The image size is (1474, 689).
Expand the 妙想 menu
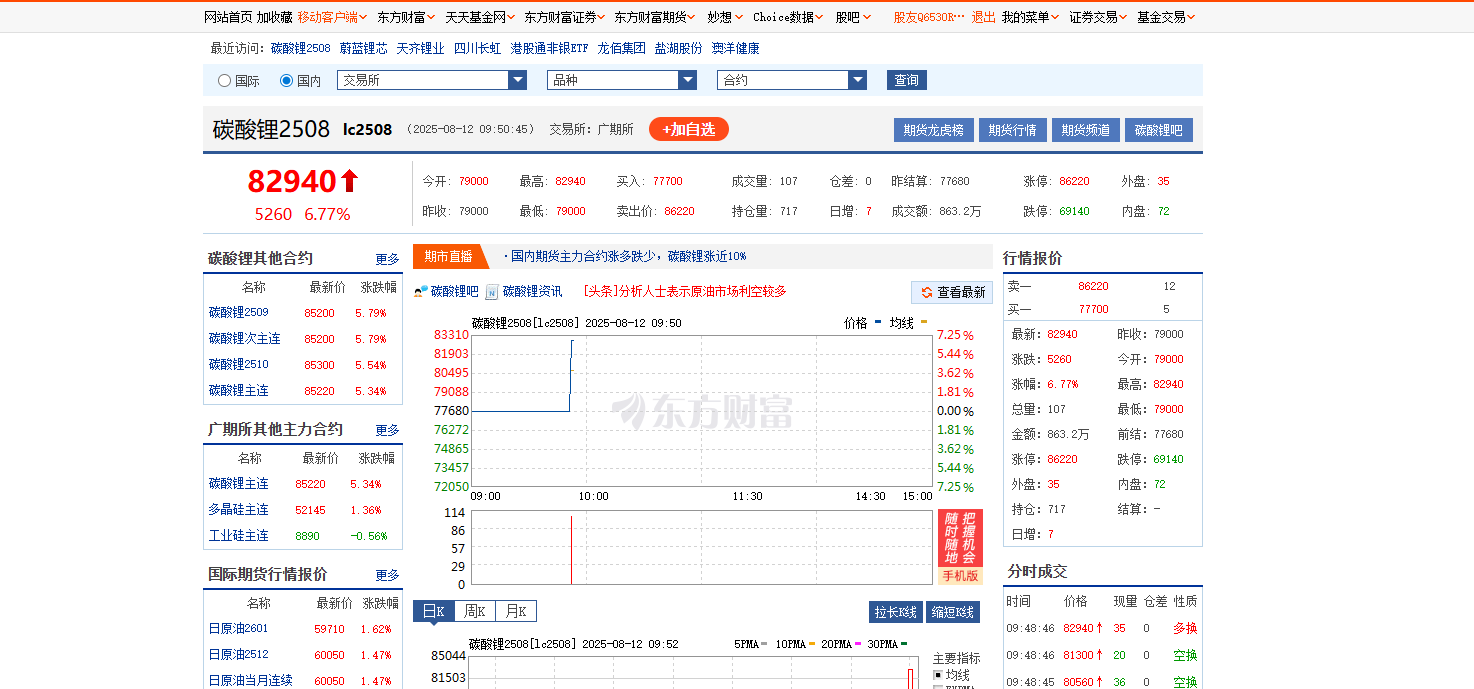(x=724, y=17)
